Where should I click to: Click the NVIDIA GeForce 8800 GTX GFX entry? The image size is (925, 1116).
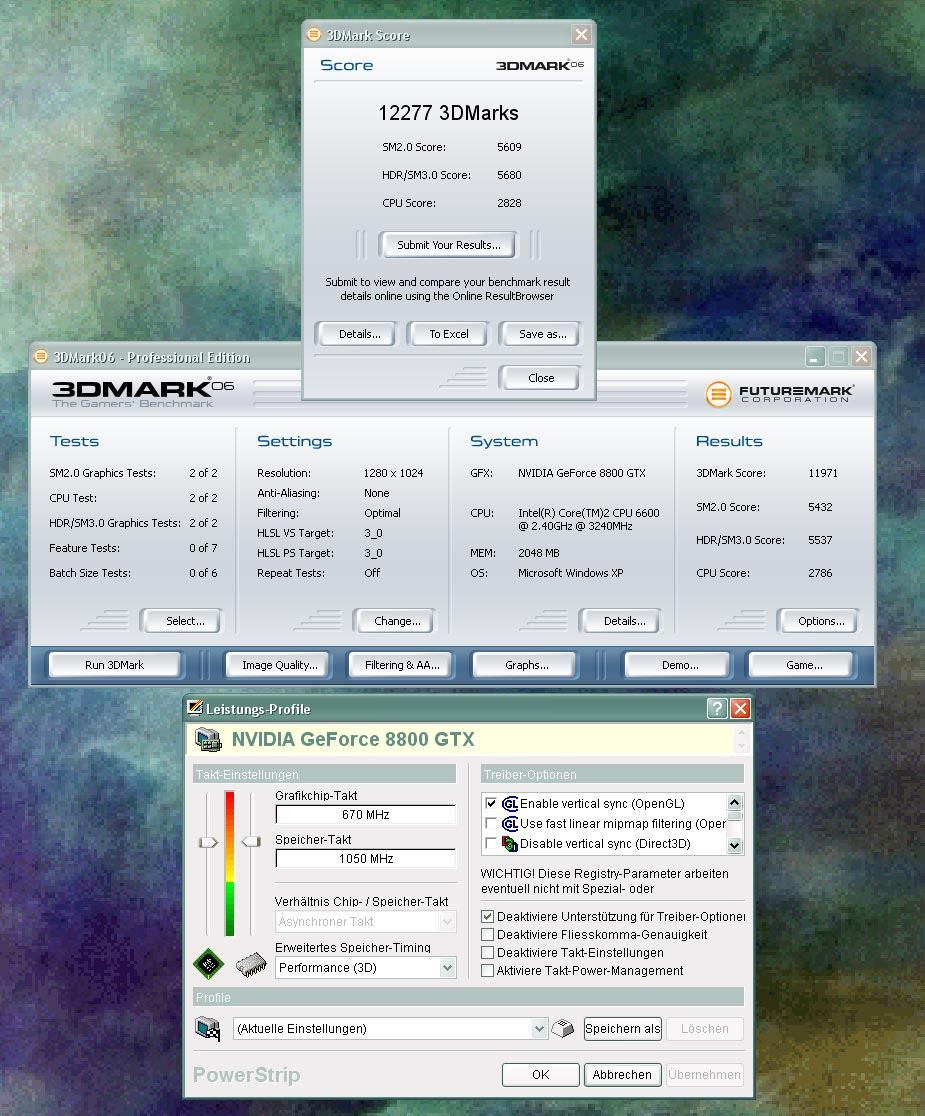[x=581, y=473]
